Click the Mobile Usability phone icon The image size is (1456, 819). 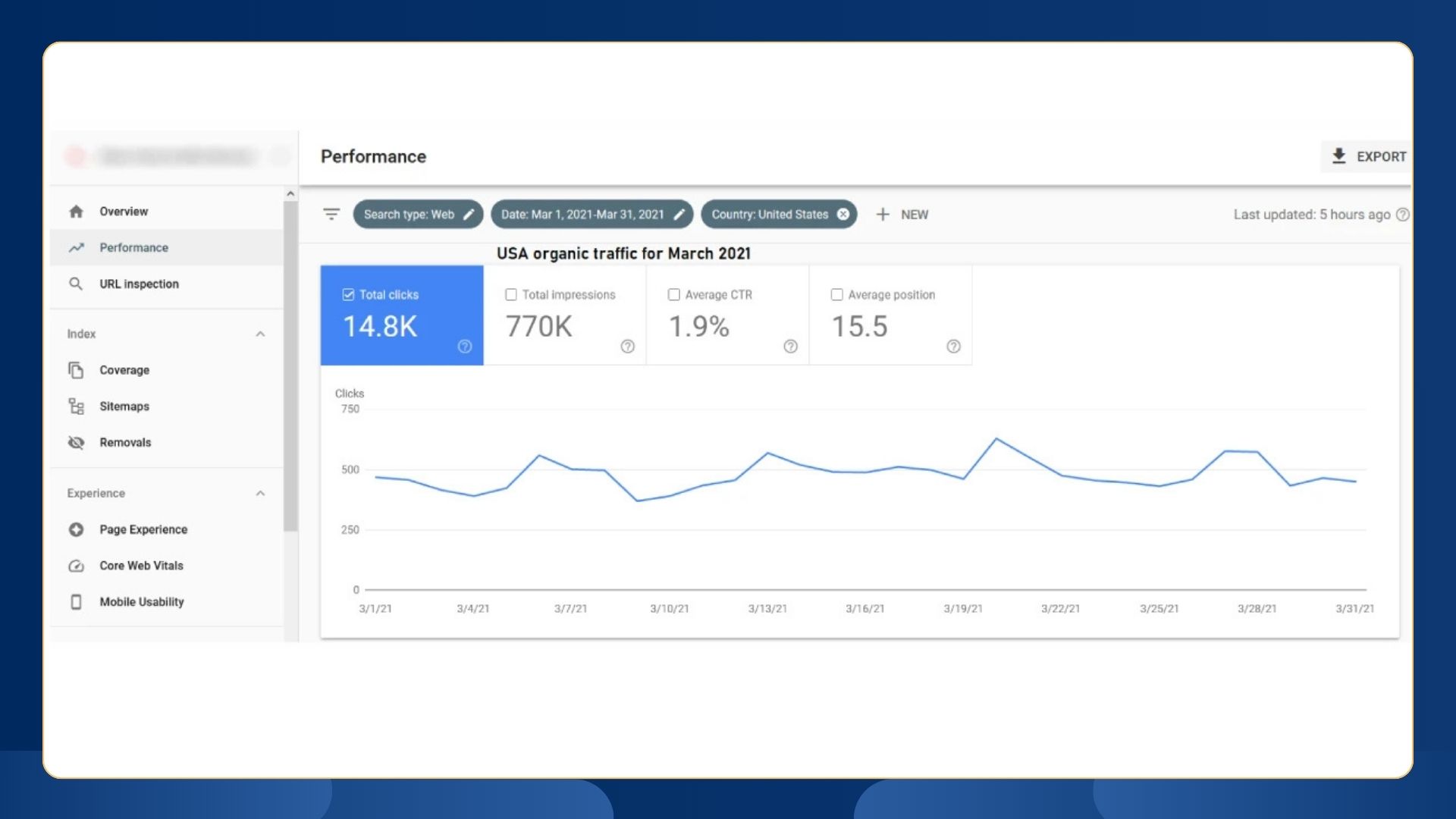(x=76, y=601)
